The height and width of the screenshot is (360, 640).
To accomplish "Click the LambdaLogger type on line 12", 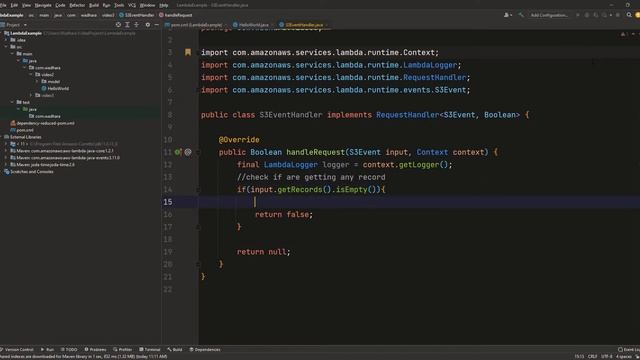I will [291, 165].
